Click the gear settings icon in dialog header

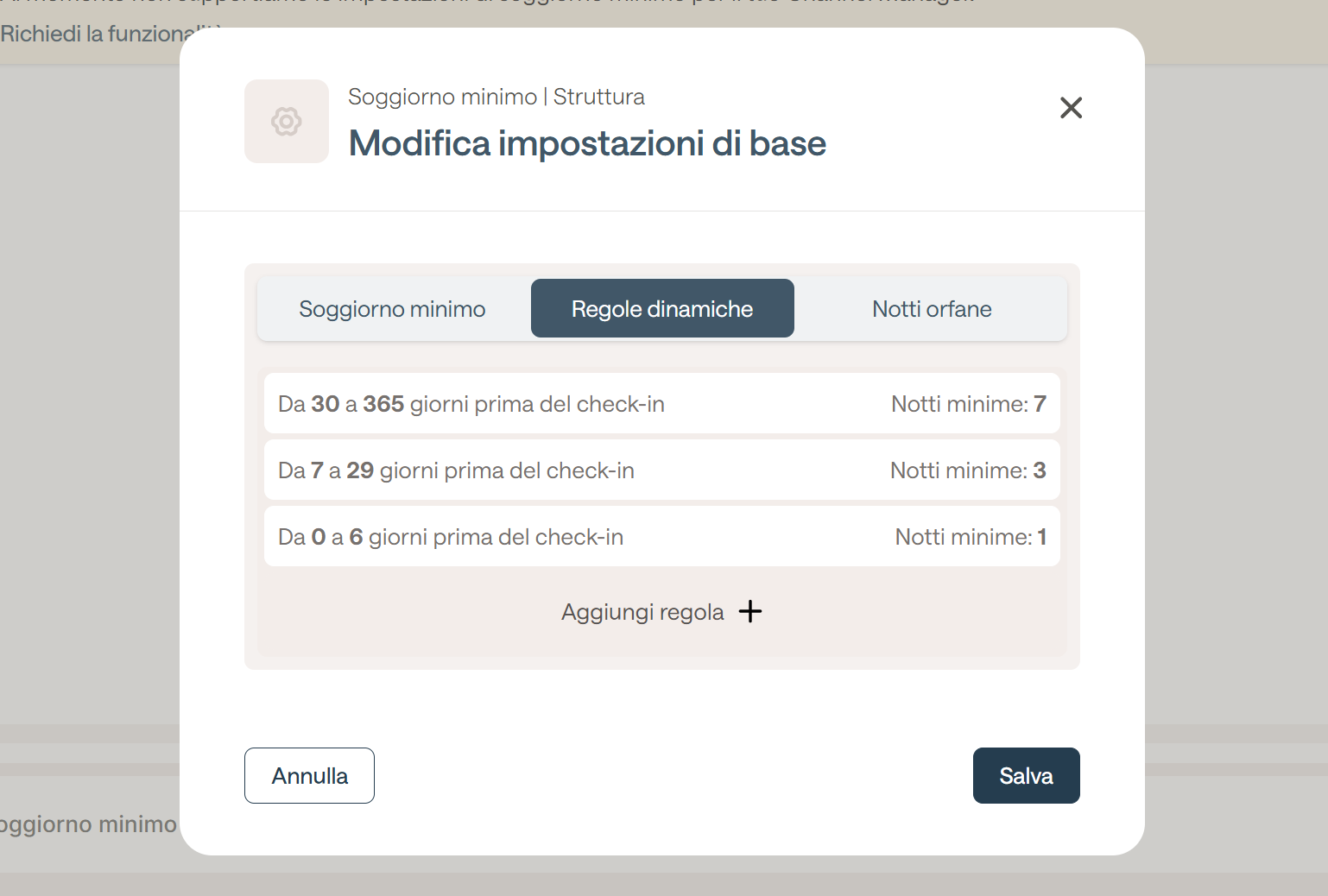click(x=287, y=122)
